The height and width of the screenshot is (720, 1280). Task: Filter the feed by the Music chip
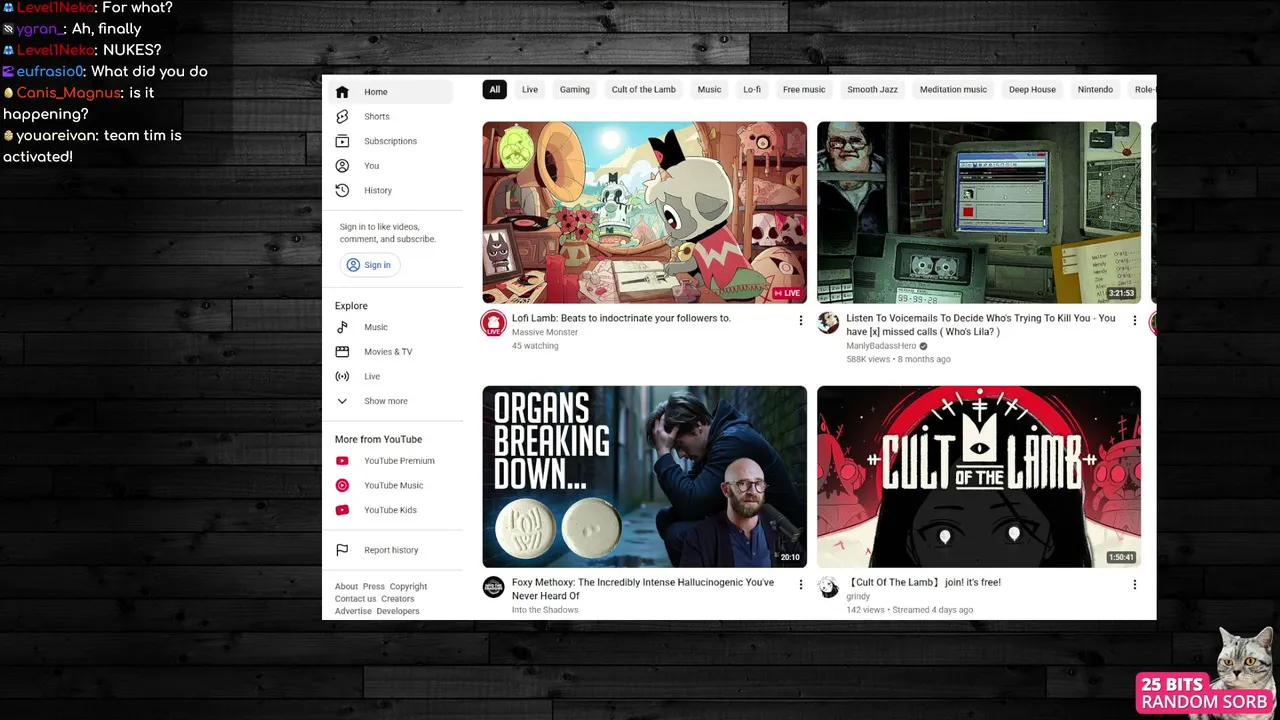[709, 90]
